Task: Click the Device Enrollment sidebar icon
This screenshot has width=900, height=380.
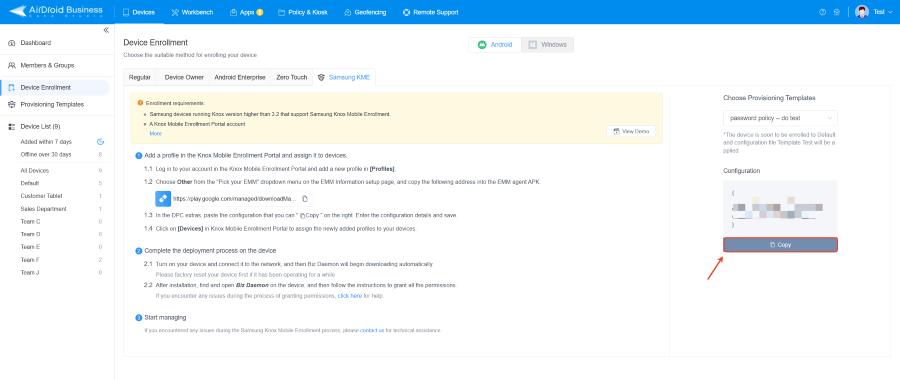Action: [11, 88]
